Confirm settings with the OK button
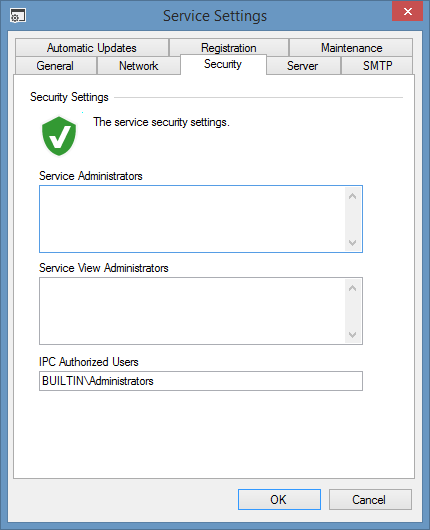The image size is (430, 530). pos(279,499)
